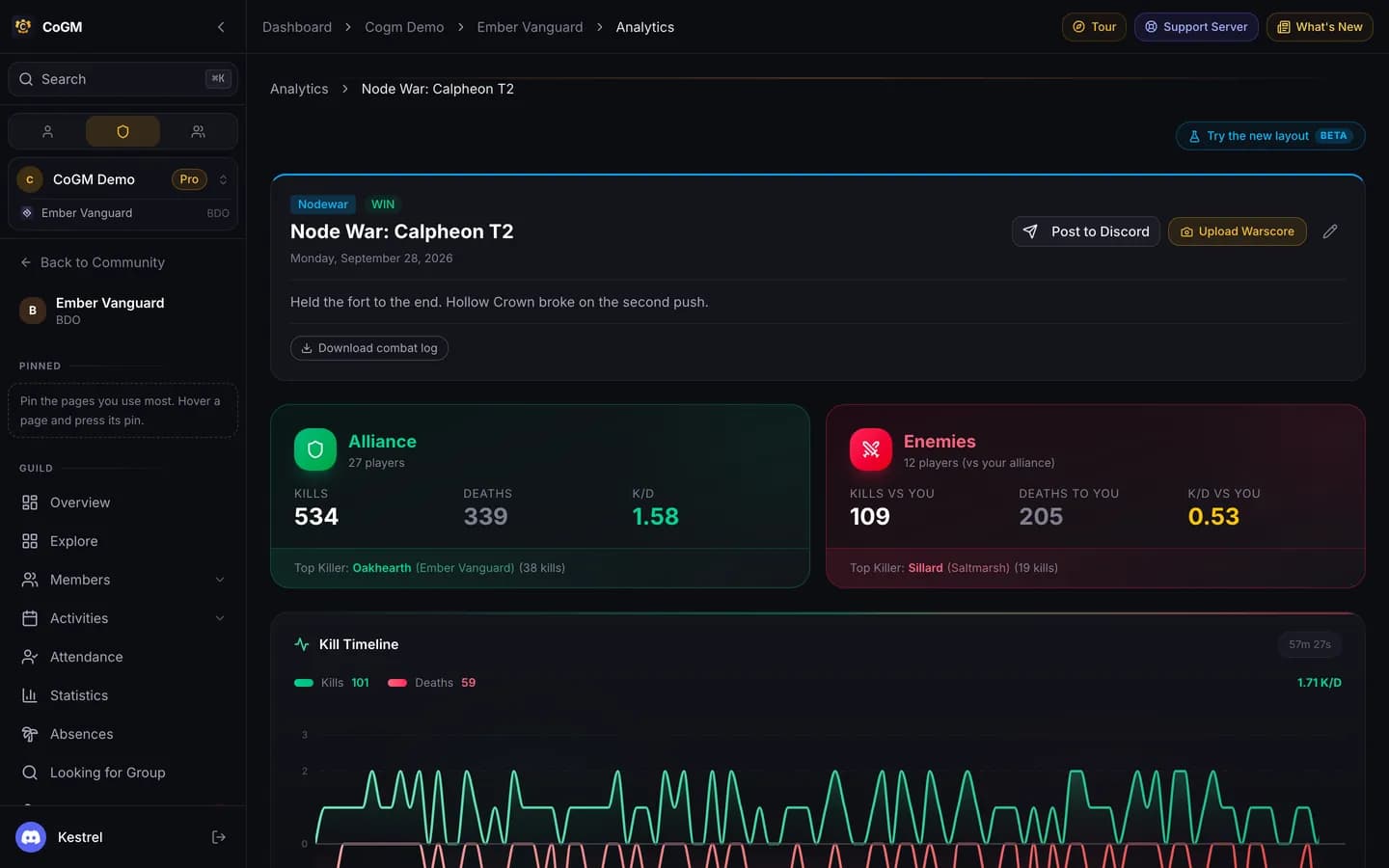1389x868 pixels.
Task: Click the 57m 27s duration badge
Action: tap(1310, 644)
